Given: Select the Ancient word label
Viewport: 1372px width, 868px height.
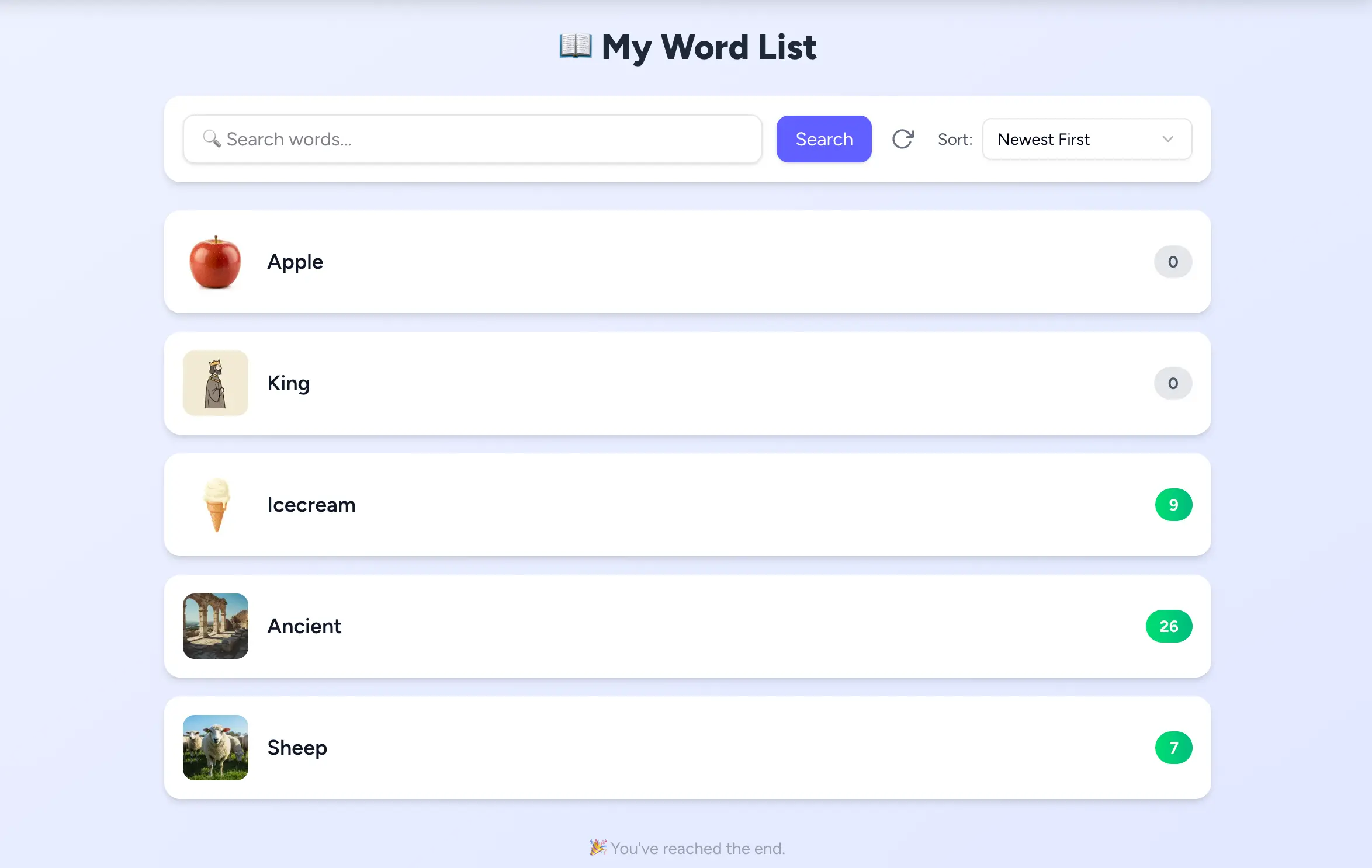Looking at the screenshot, I should 304,626.
